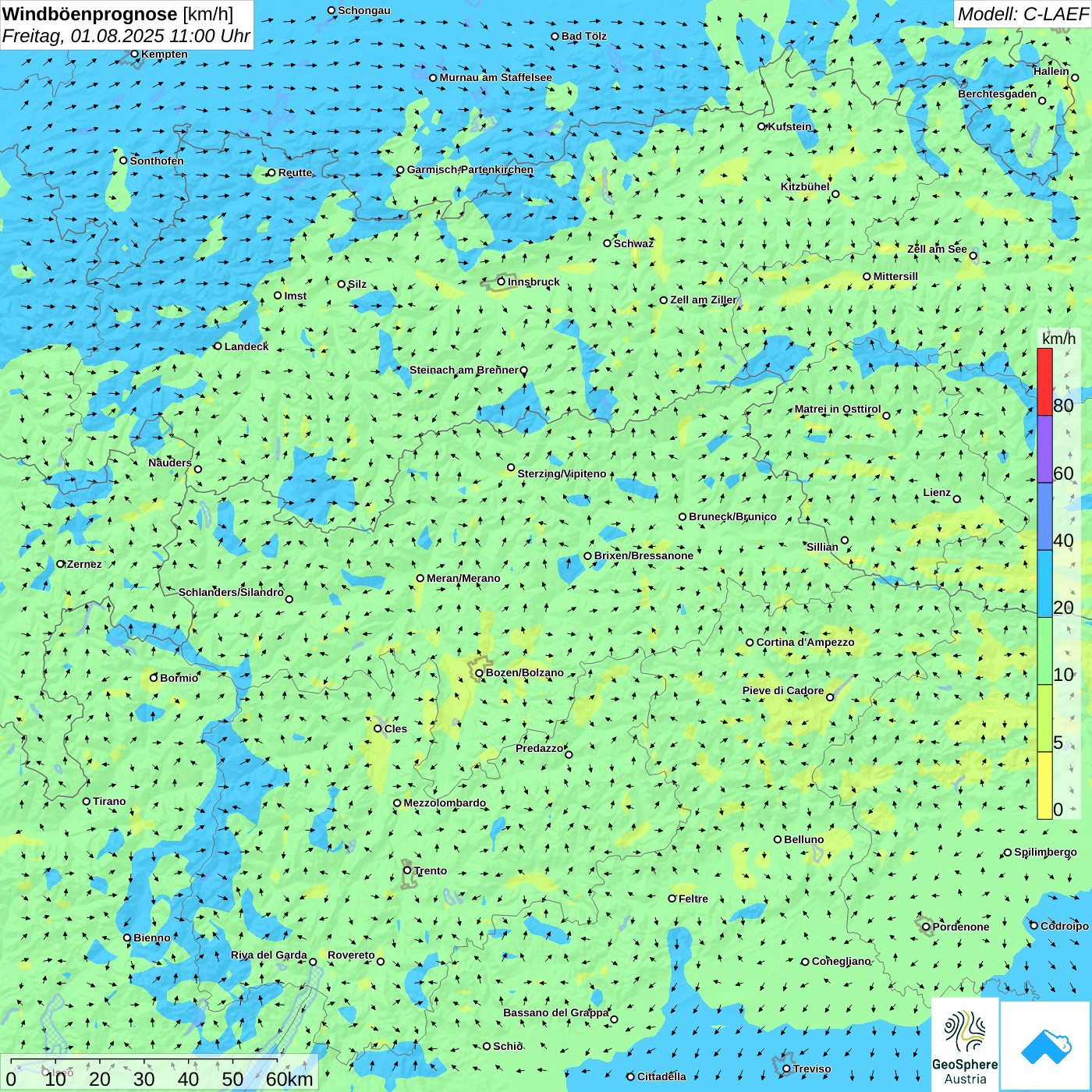
Task: Click the Garmisch-Partenkirchen label
Action: pyautogui.click(x=470, y=169)
